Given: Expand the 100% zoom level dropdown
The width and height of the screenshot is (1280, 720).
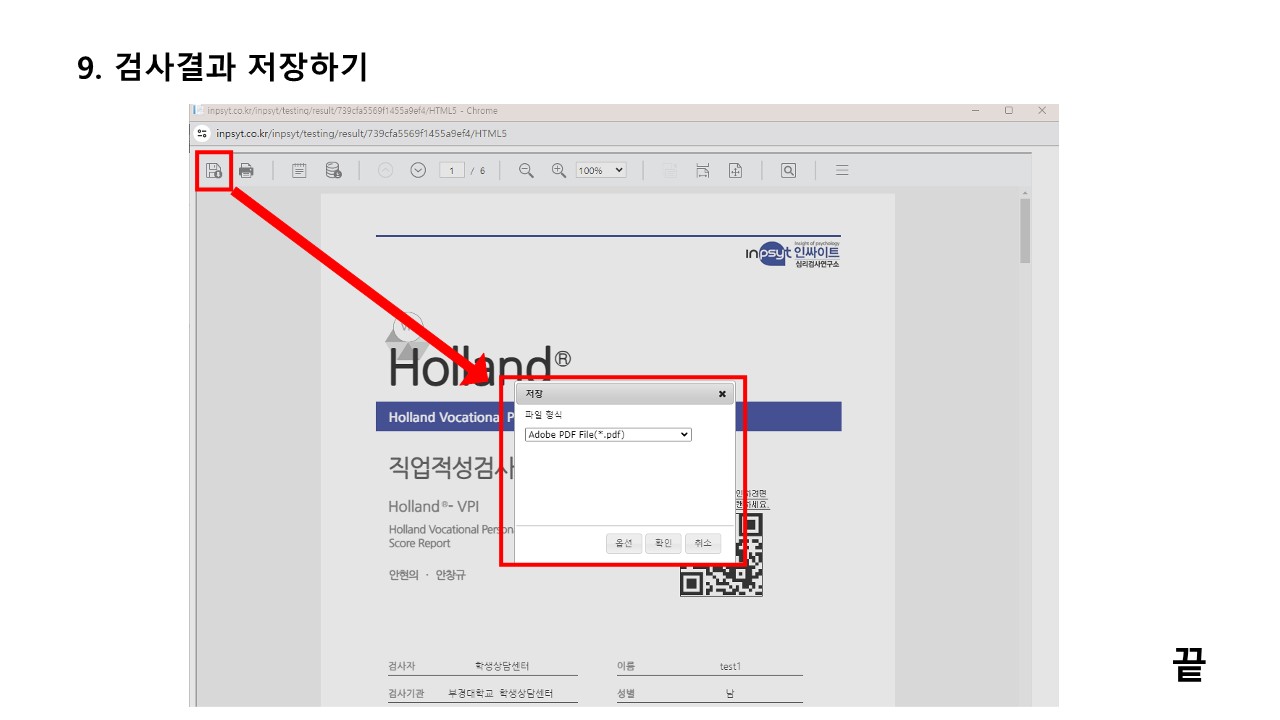Looking at the screenshot, I should 601,170.
